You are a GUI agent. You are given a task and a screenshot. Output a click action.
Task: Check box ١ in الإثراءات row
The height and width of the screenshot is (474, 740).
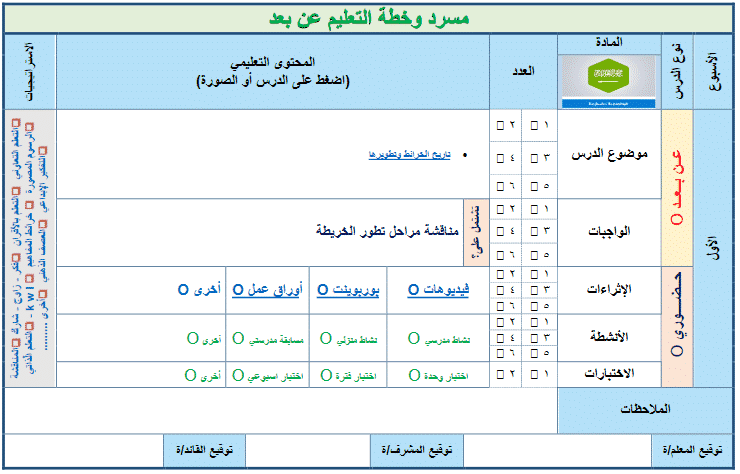[x=534, y=274]
